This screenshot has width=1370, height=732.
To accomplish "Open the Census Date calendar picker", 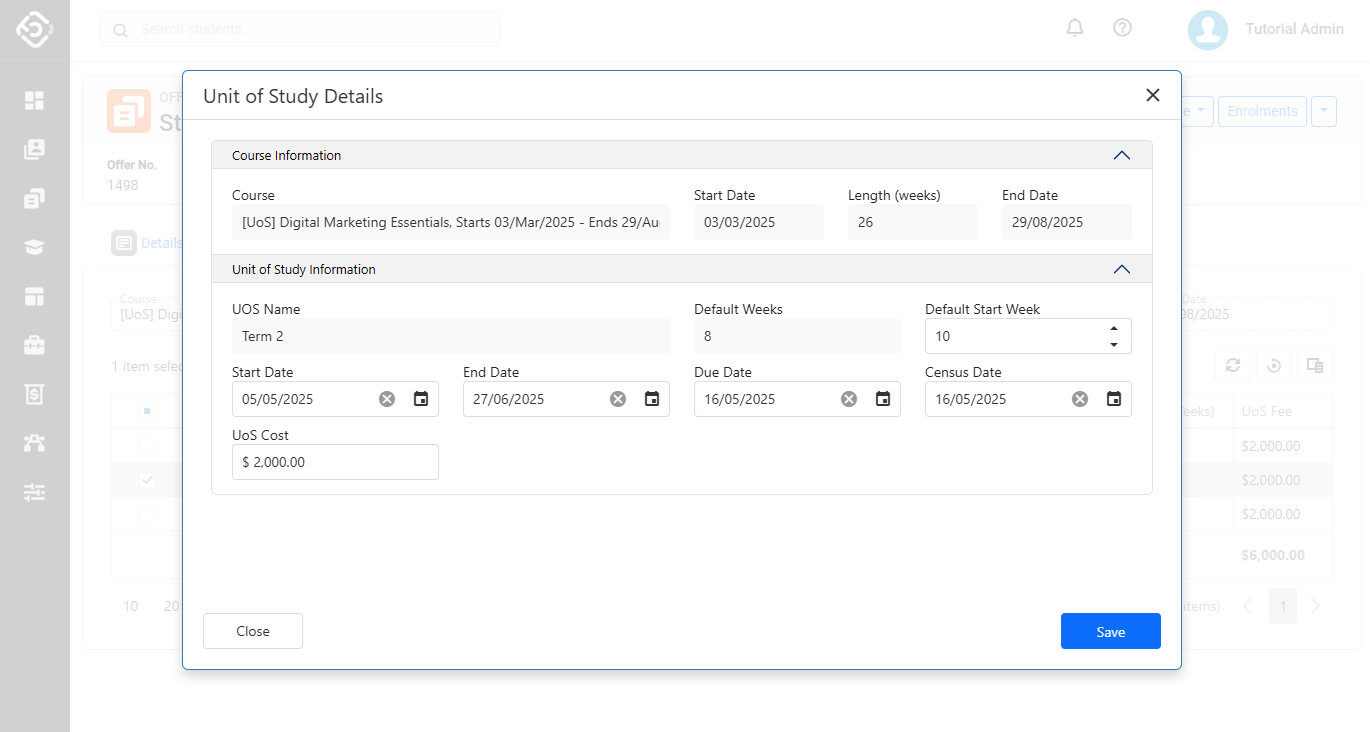I will [x=1114, y=399].
